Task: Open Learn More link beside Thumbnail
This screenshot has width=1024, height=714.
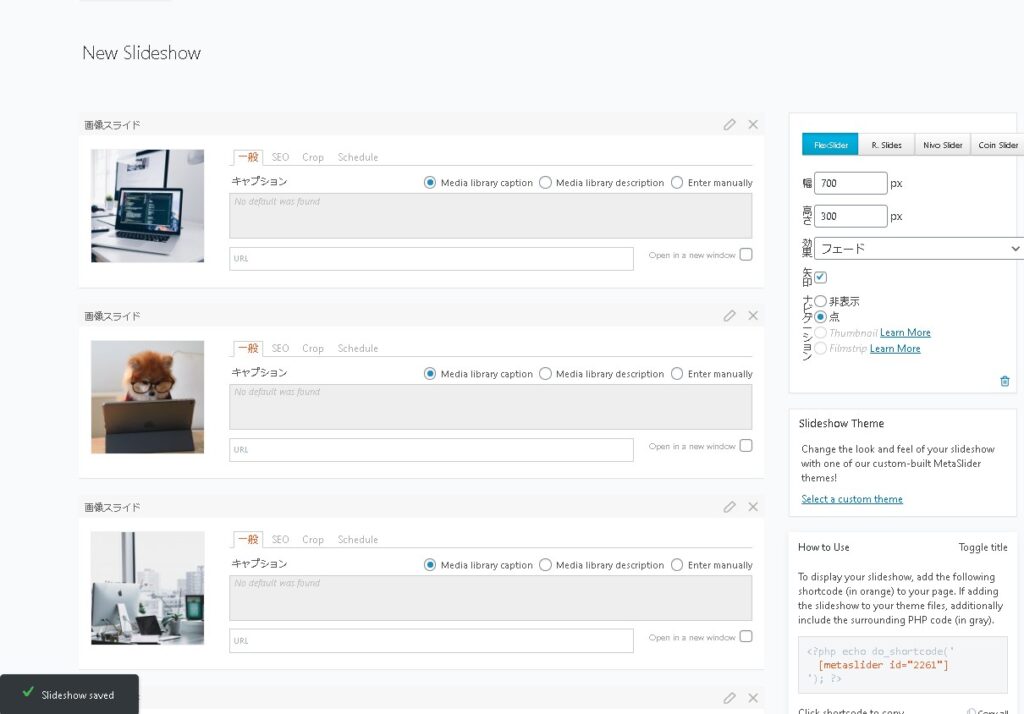Action: click(905, 333)
